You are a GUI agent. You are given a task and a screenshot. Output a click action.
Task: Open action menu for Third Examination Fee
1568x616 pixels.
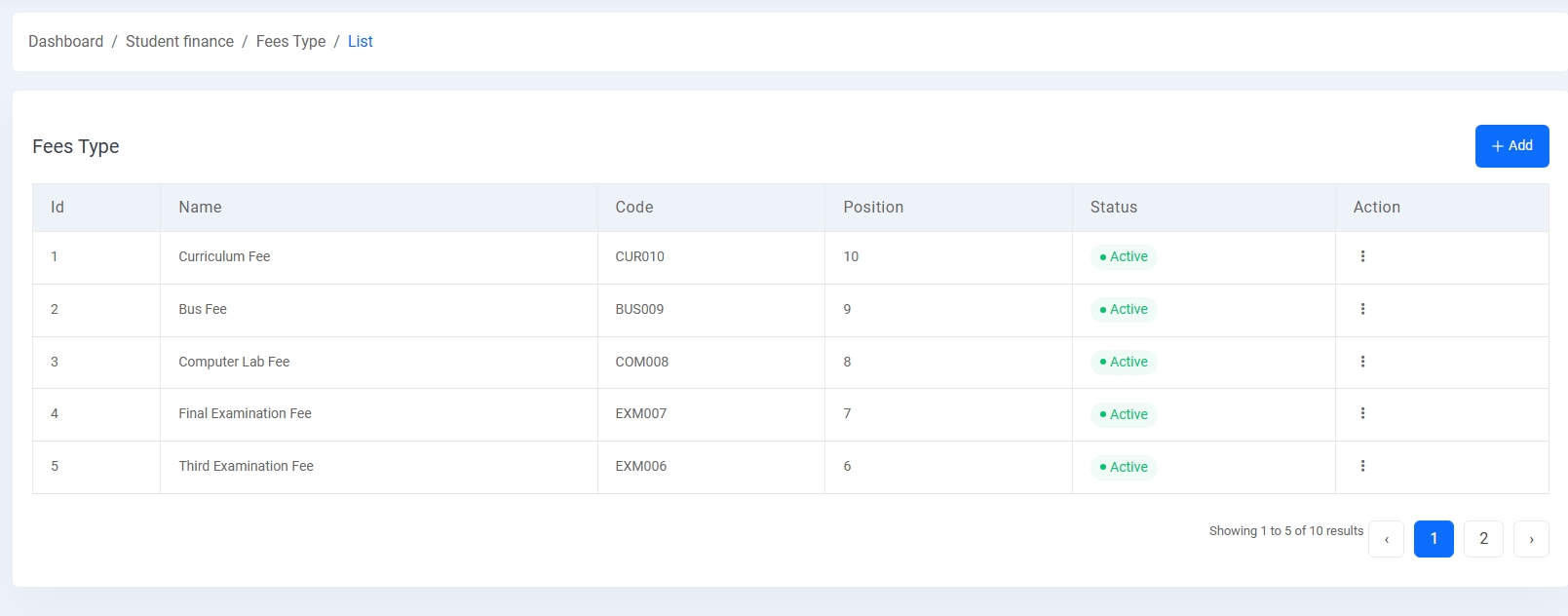[x=1362, y=466]
